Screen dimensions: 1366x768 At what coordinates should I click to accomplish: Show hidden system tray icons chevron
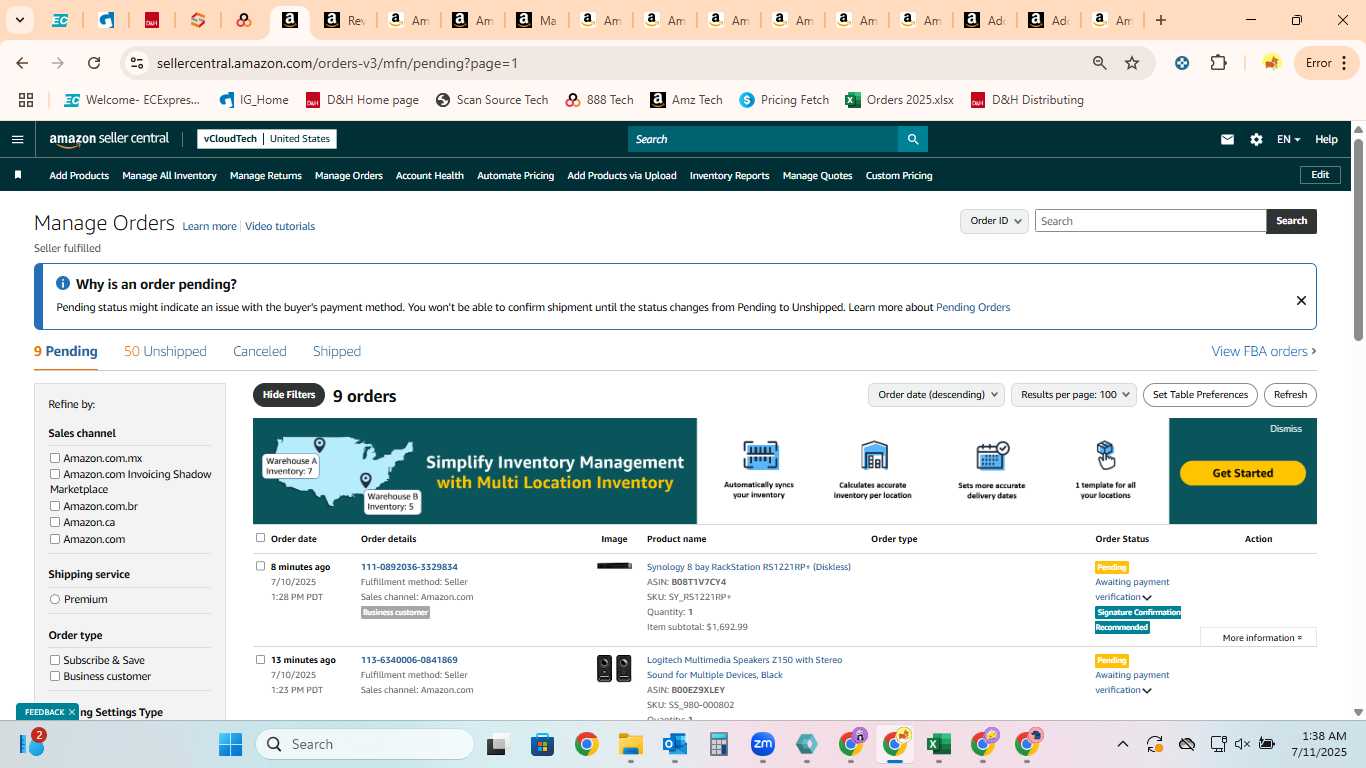(x=1122, y=744)
